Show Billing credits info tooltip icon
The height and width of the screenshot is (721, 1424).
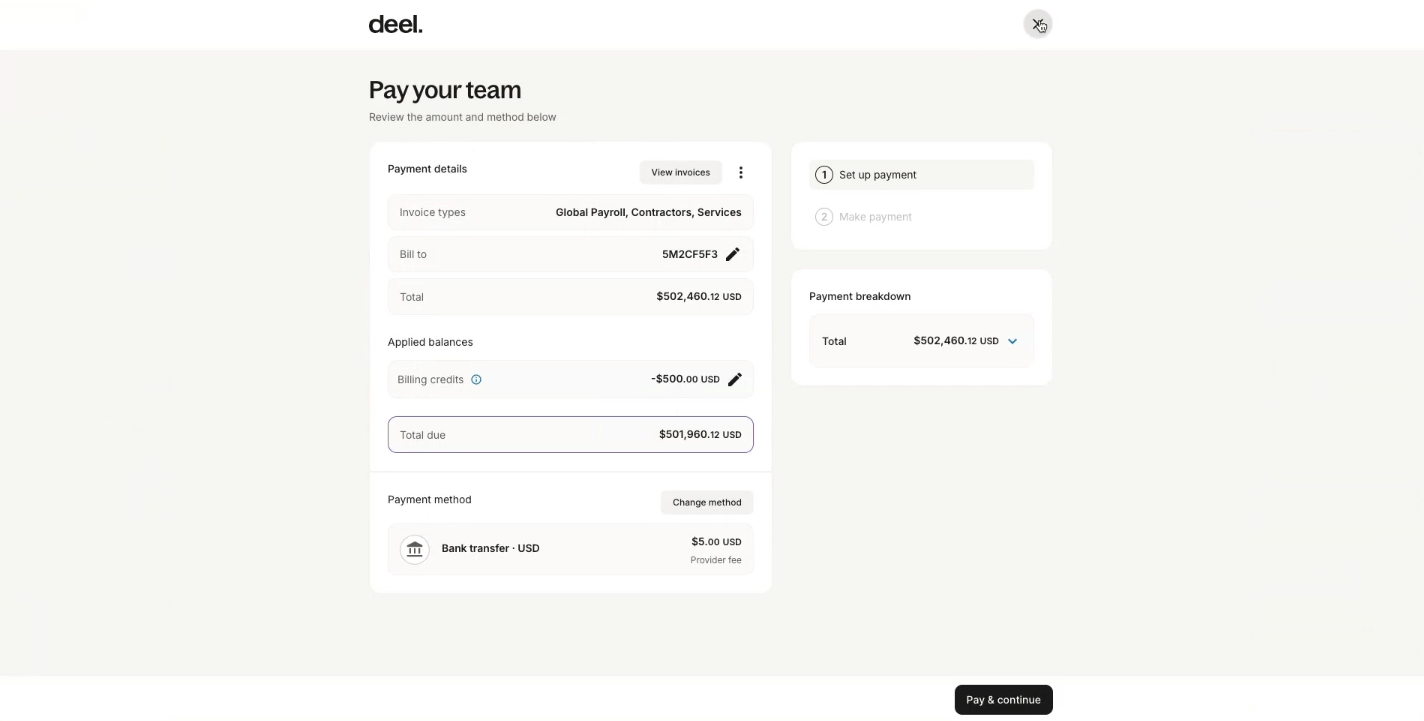(476, 379)
